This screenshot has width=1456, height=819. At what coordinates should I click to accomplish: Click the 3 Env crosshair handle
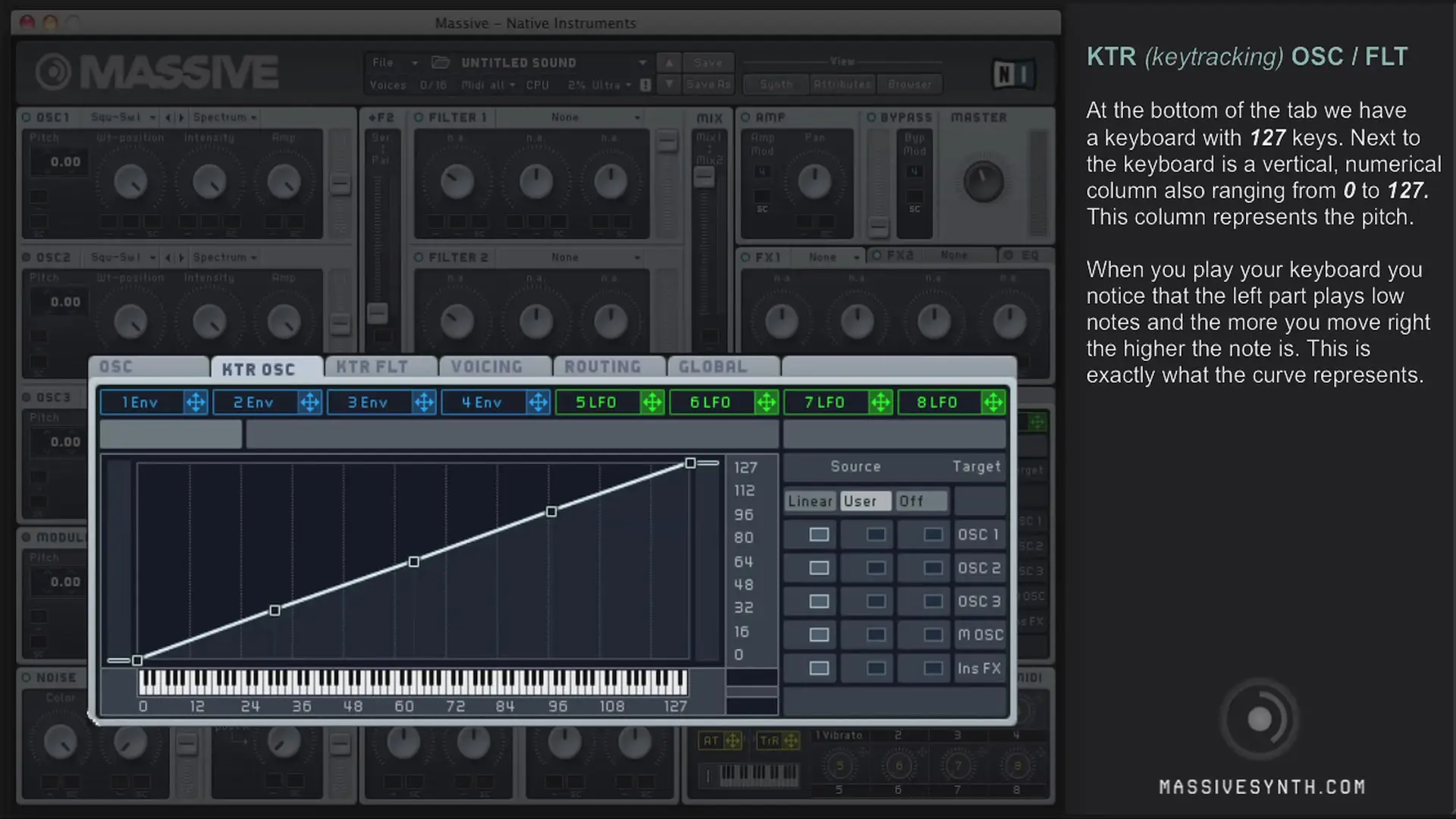click(x=424, y=403)
